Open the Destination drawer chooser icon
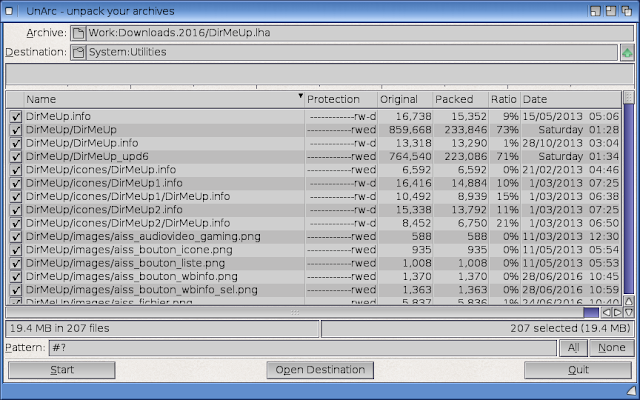 pyautogui.click(x=78, y=52)
